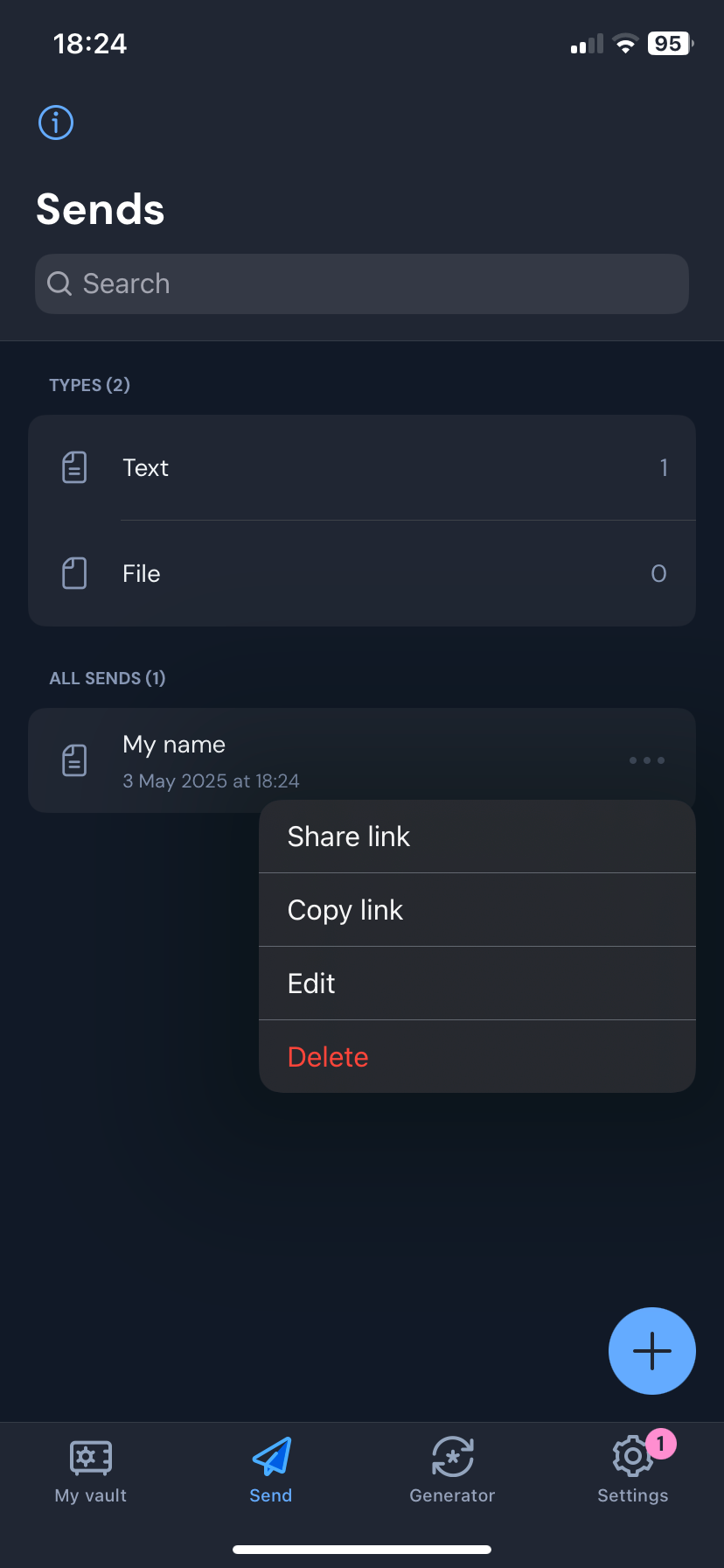The height and width of the screenshot is (1568, 724).
Task: Tap the info icon above Sends
Action: pos(56,122)
